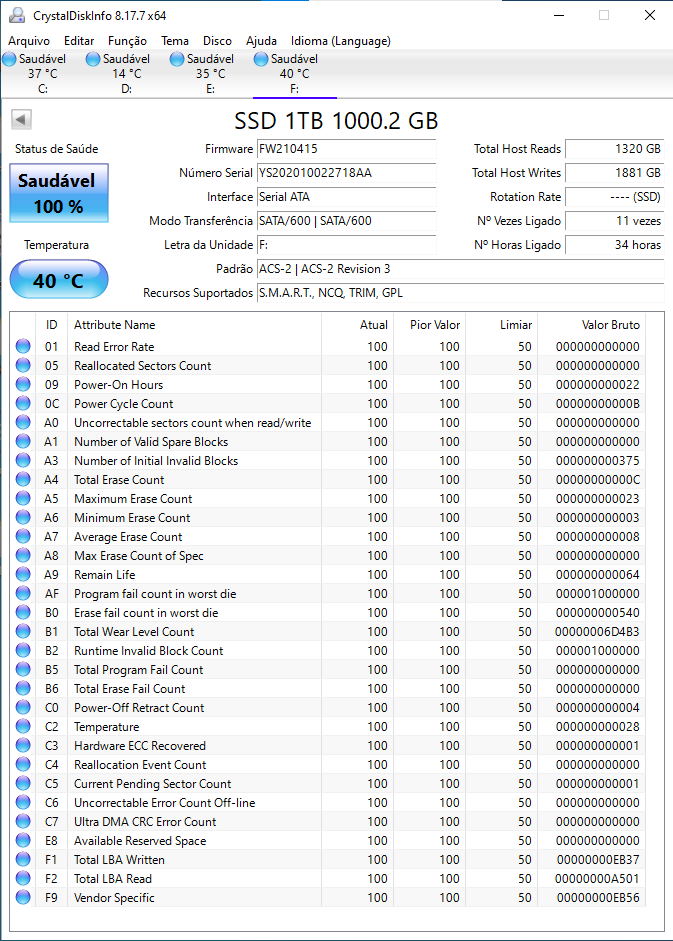Click the status orb for drive C:
This screenshot has width=673, height=941.
tap(10, 59)
